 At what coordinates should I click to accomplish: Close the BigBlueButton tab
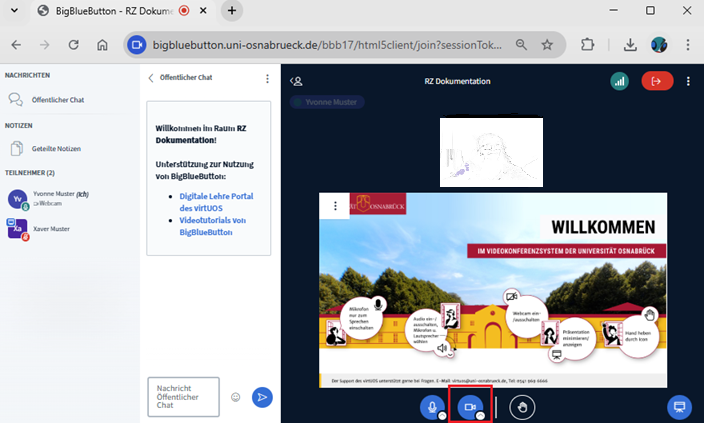point(203,11)
